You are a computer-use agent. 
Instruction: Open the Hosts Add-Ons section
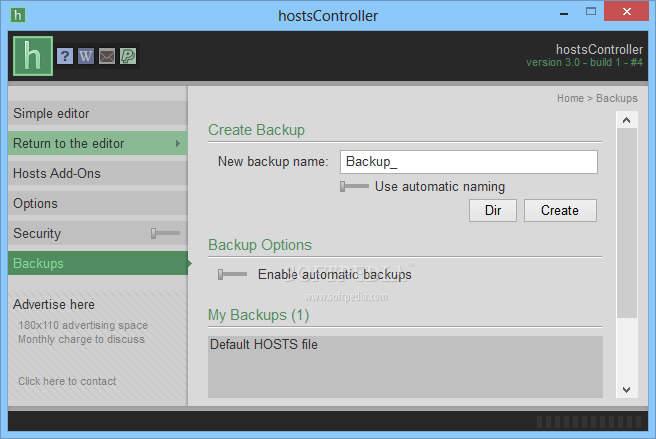97,173
